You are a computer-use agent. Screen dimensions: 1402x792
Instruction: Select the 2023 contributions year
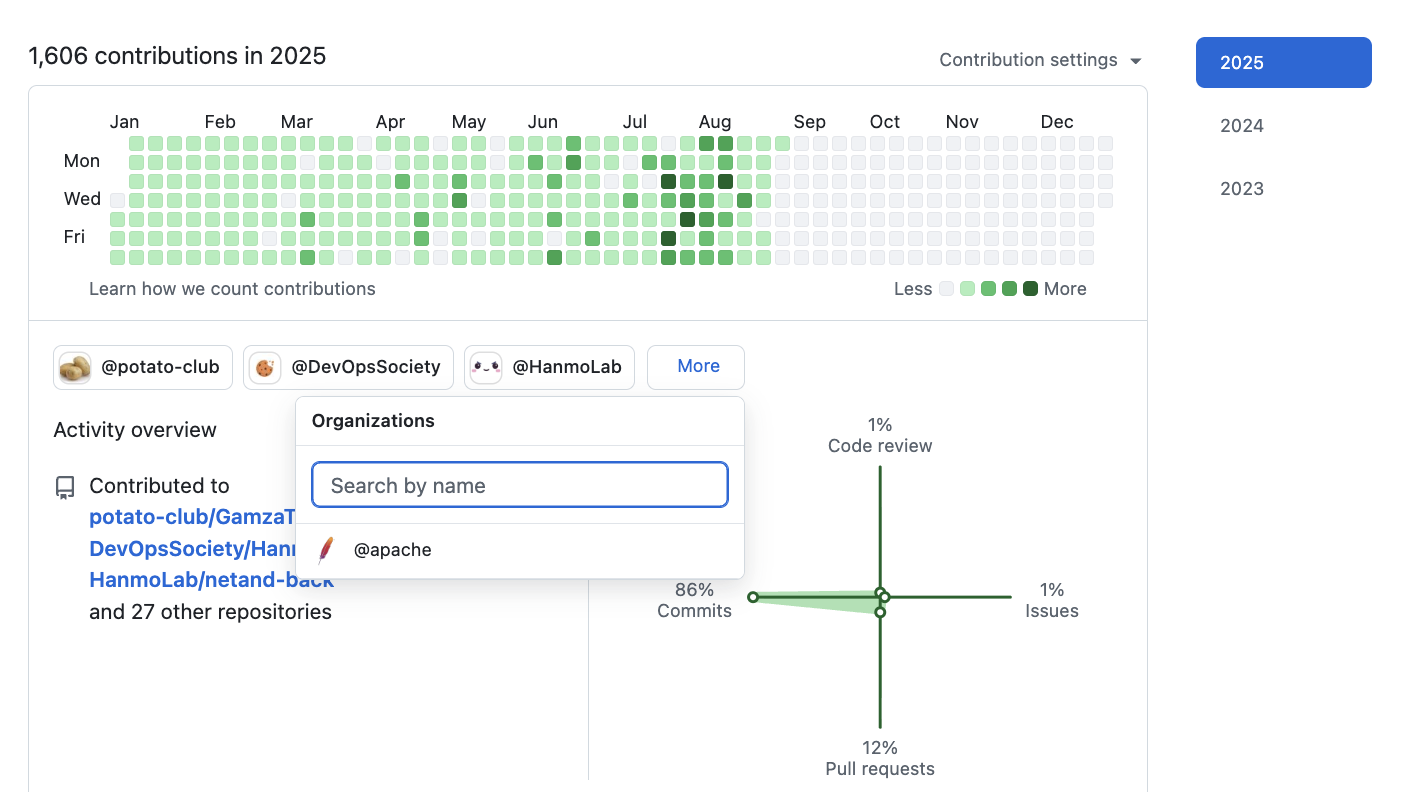point(1242,189)
